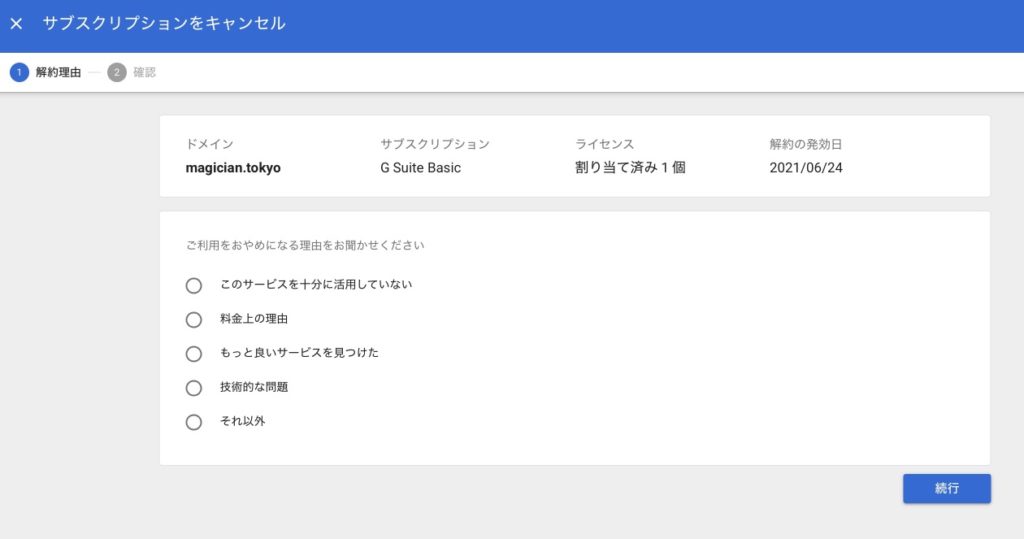This screenshot has width=1024, height=539.
Task: Click the 'ご利用をおやめになる理由' question text
Action: click(305, 245)
